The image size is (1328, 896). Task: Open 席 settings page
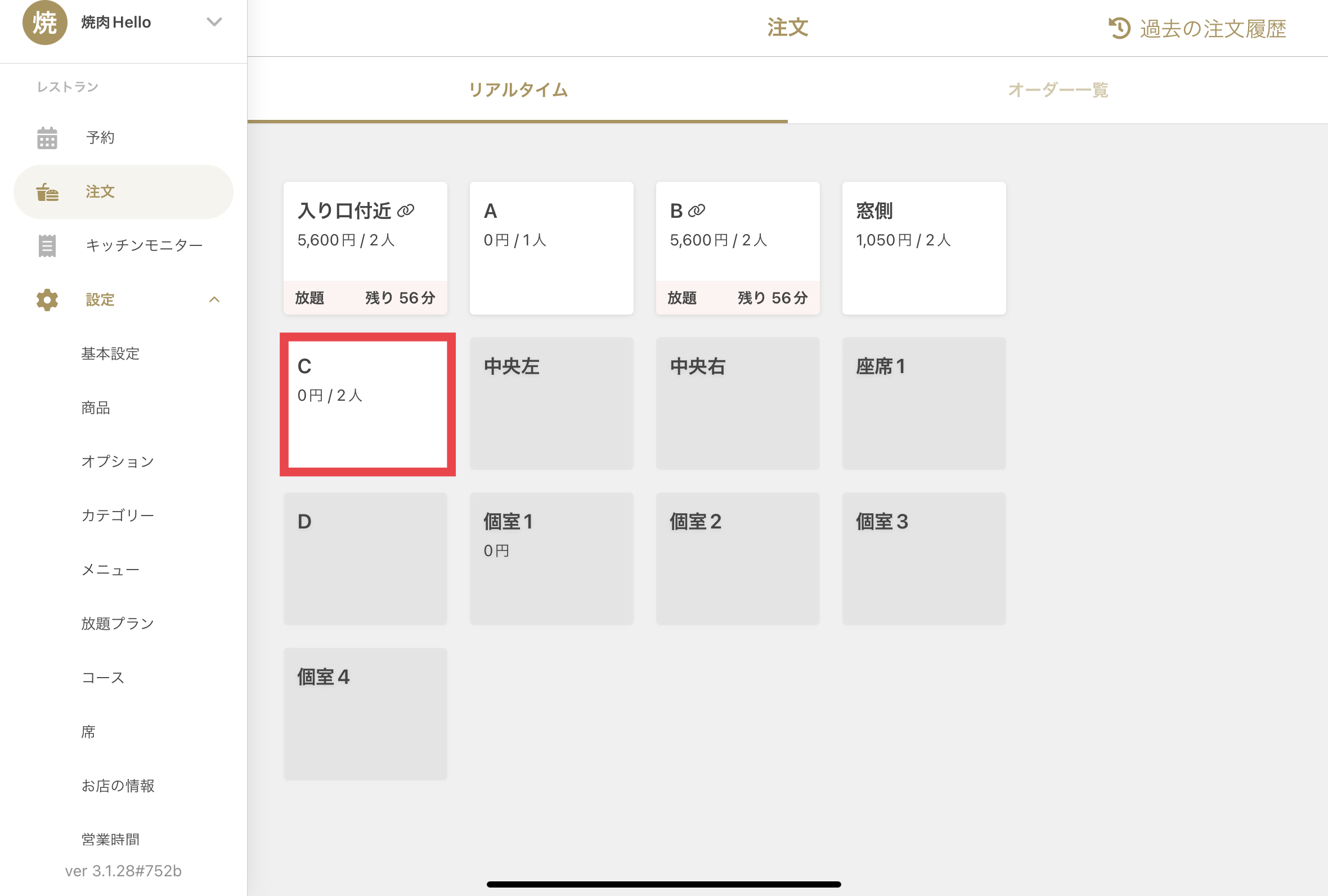click(88, 732)
